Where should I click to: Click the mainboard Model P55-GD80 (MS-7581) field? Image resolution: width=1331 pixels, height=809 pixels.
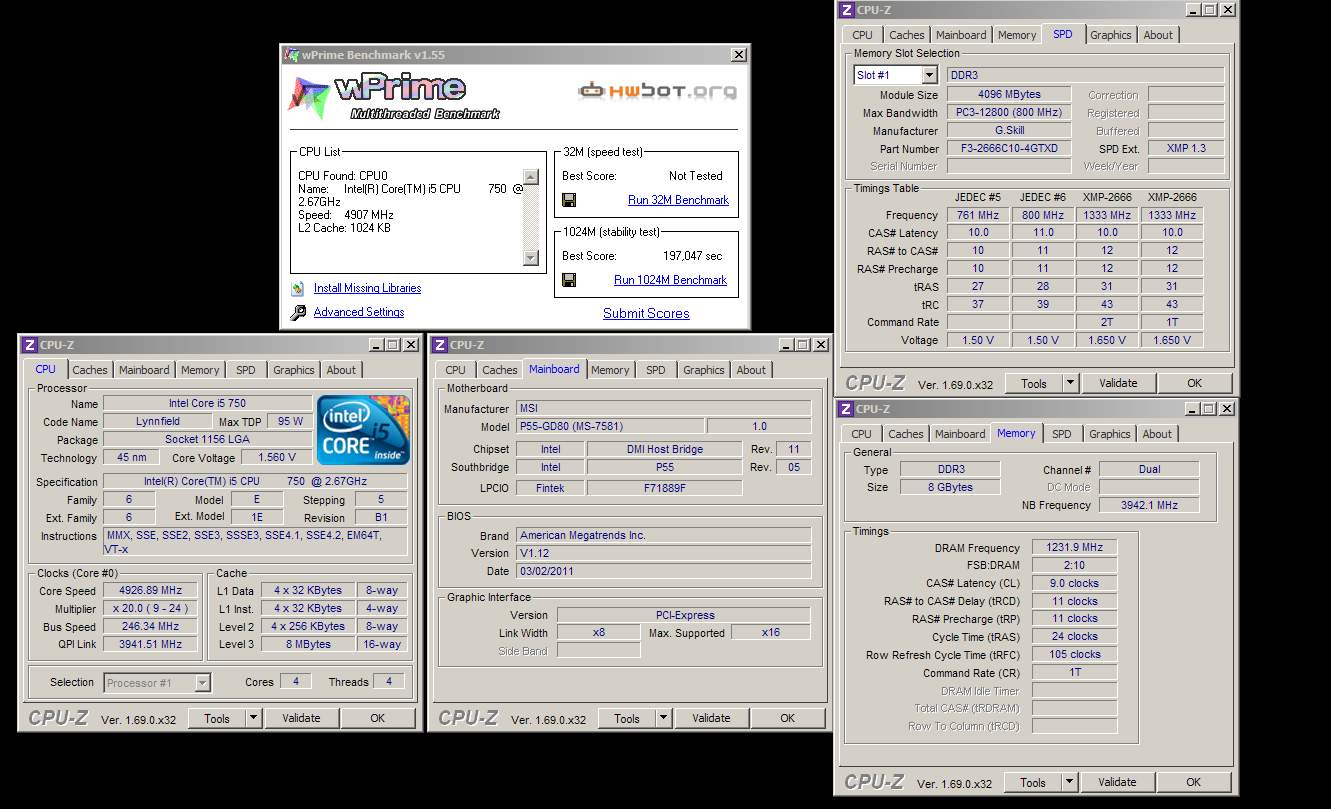[610, 427]
